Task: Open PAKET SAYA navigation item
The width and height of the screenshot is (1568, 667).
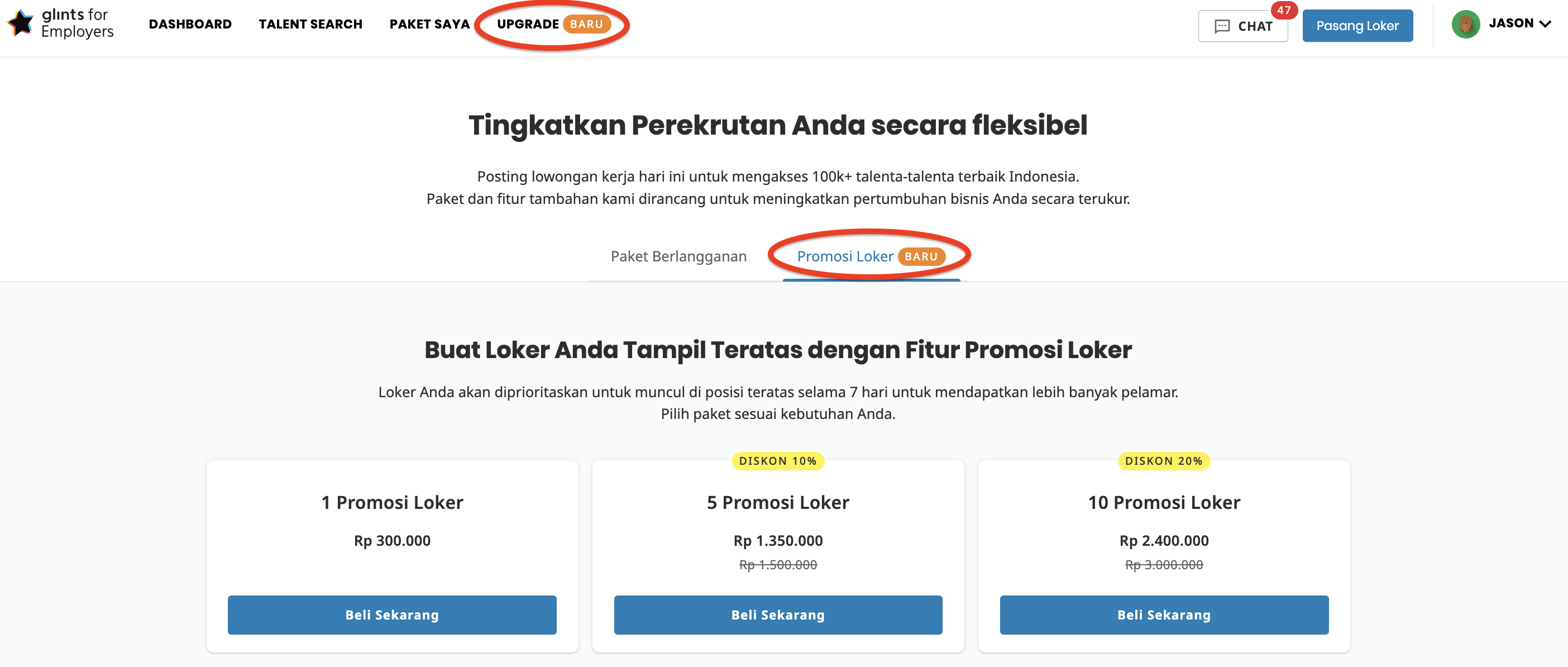Action: click(x=429, y=25)
